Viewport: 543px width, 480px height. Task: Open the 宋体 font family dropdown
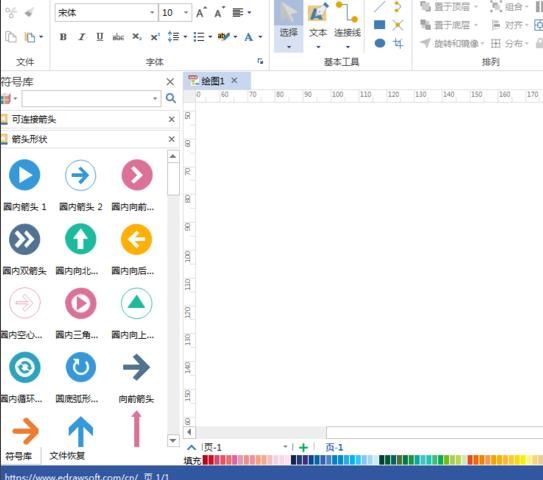pyautogui.click(x=152, y=13)
